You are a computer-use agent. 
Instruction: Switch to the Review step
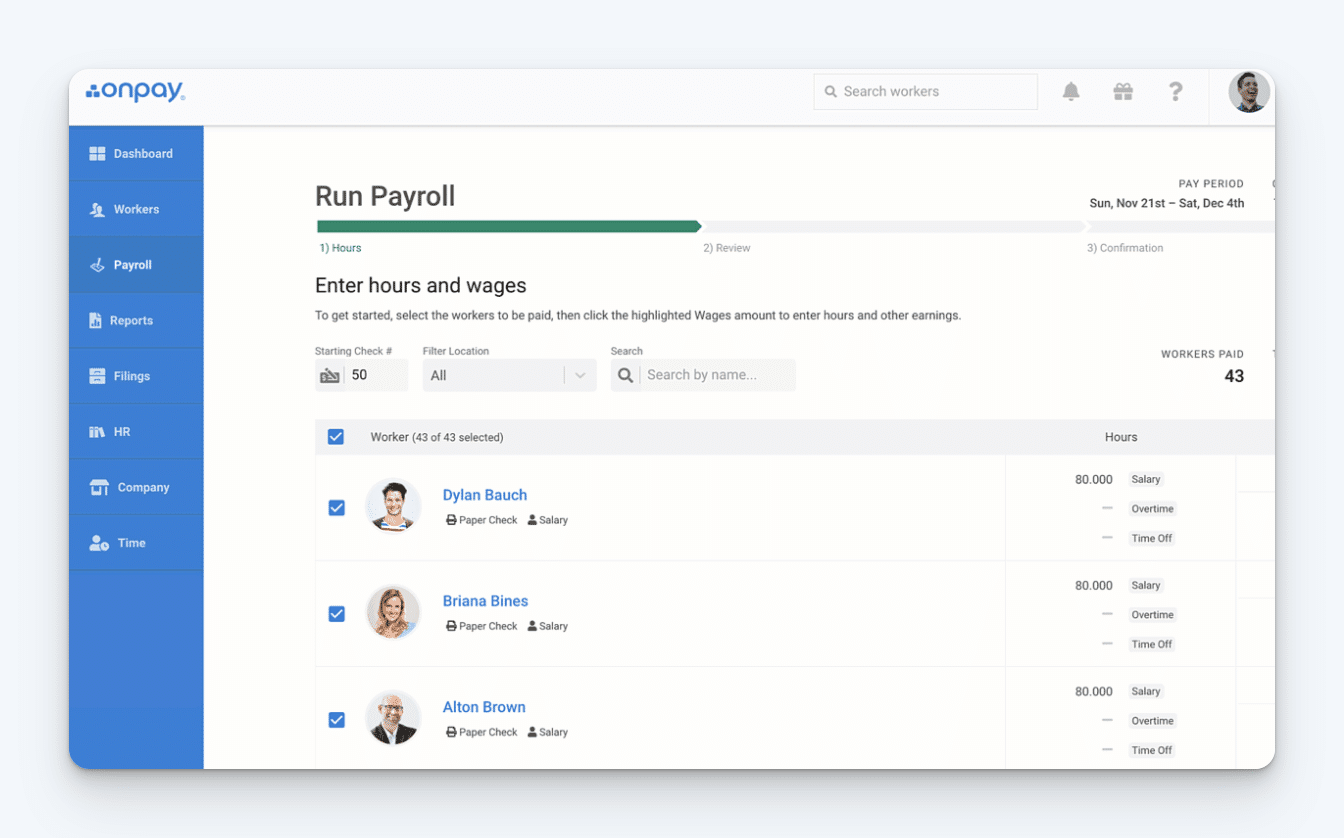point(727,247)
